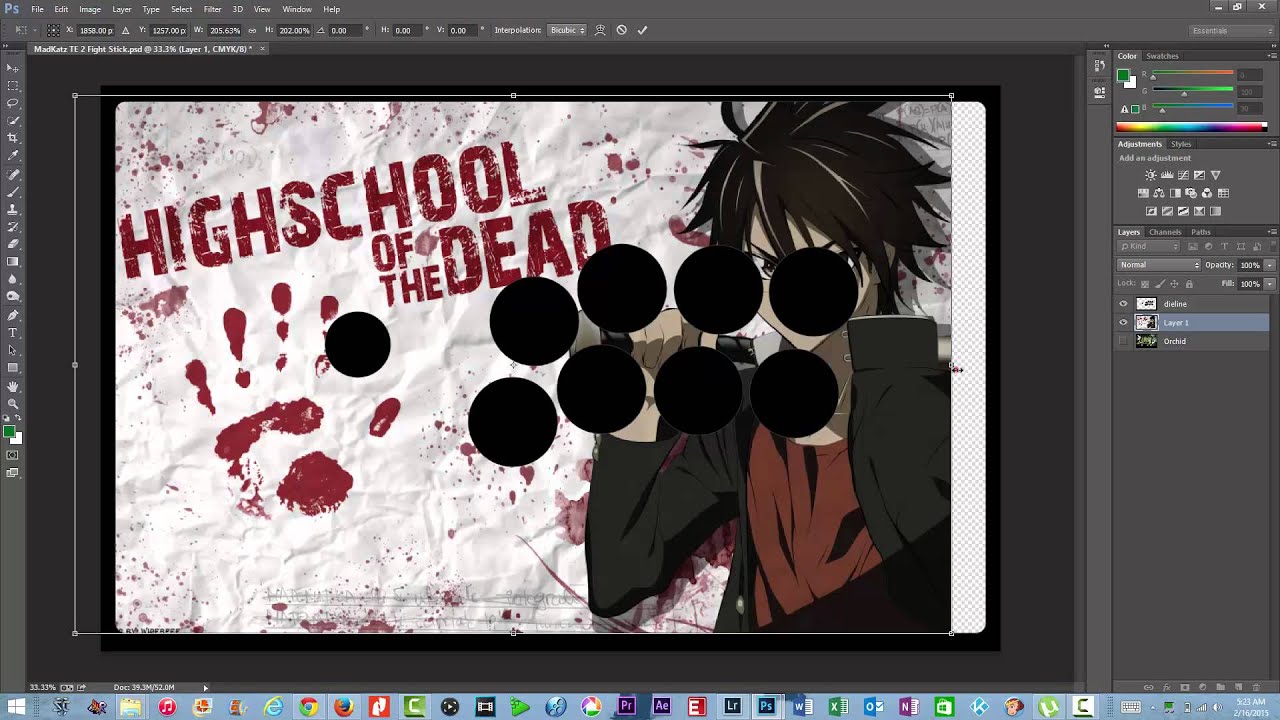The width and height of the screenshot is (1280, 720).
Task: Open the Interpolation dropdown
Action: (566, 30)
